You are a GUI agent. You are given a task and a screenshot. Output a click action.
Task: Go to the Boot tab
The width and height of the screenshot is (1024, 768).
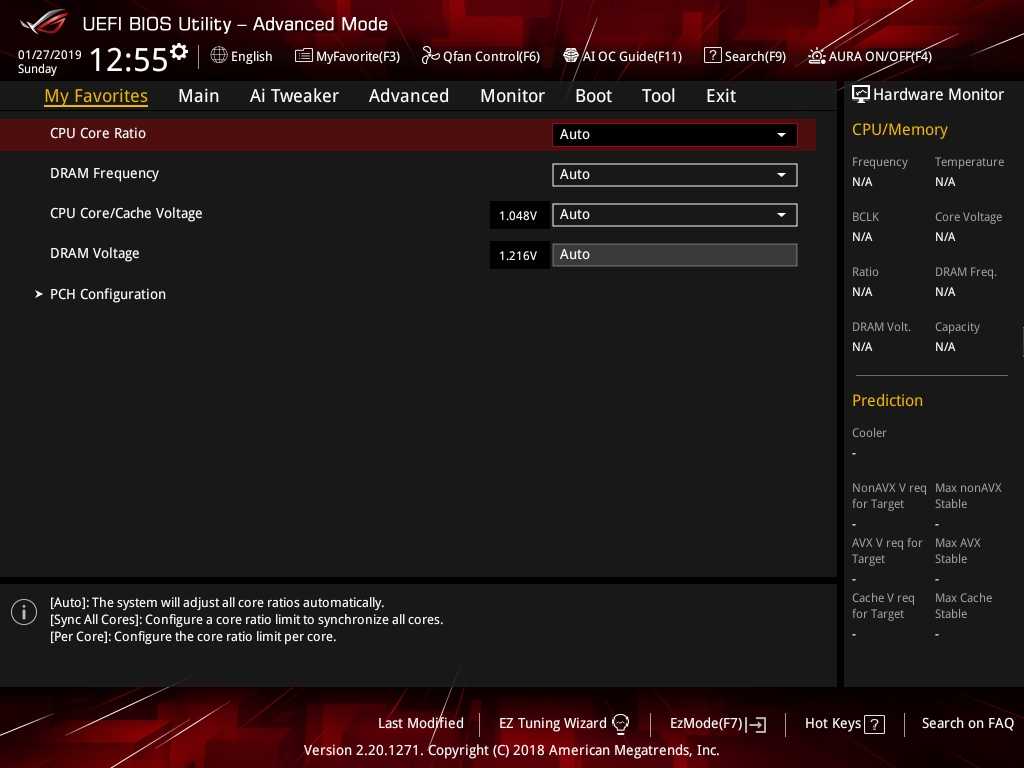(593, 96)
